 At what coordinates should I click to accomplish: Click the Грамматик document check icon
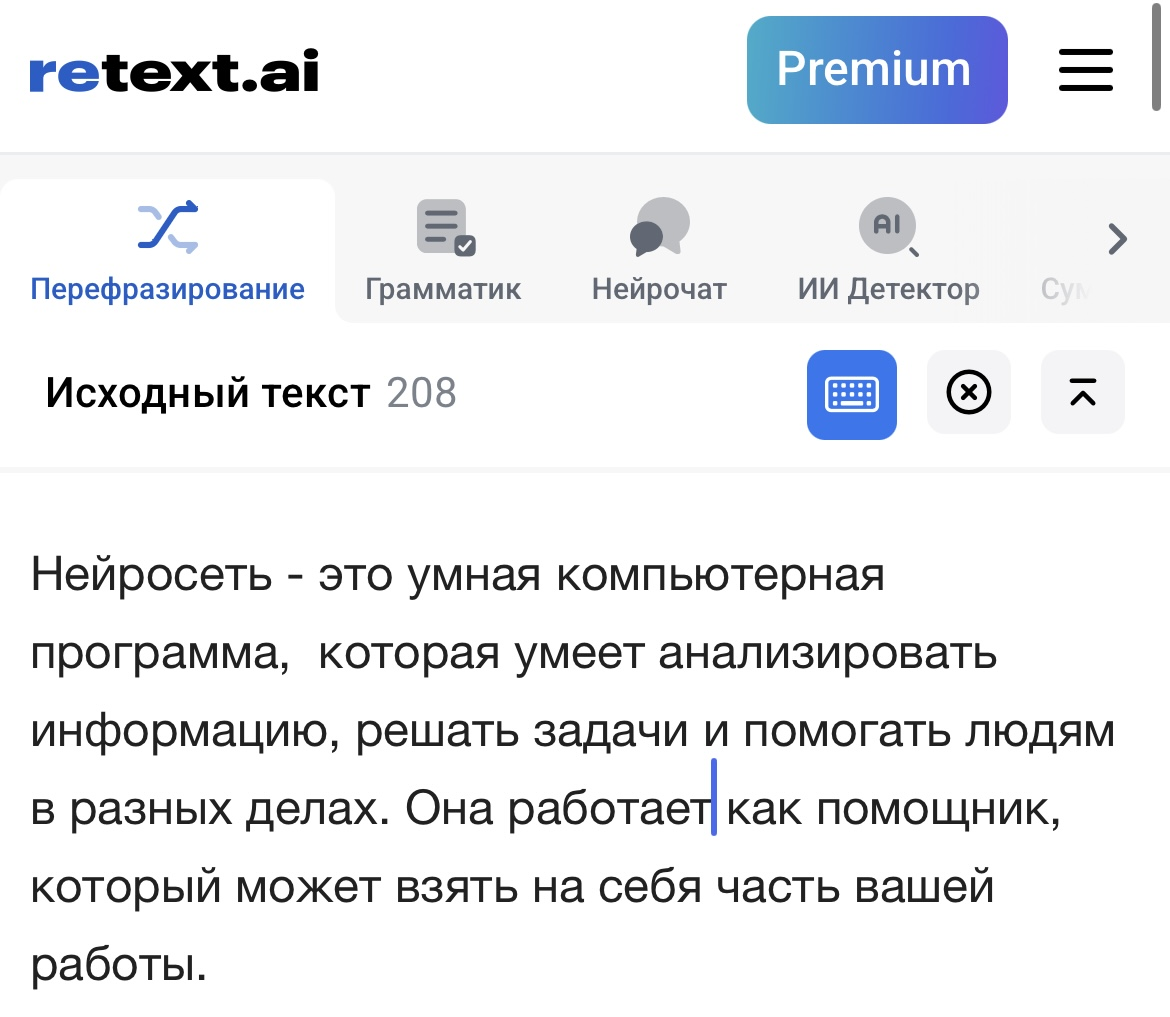click(445, 228)
